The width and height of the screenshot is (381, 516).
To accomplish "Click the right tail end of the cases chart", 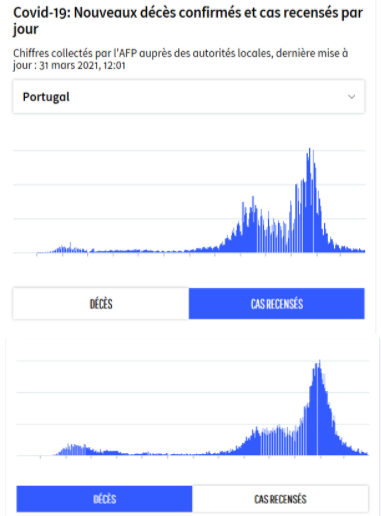I will click(363, 250).
